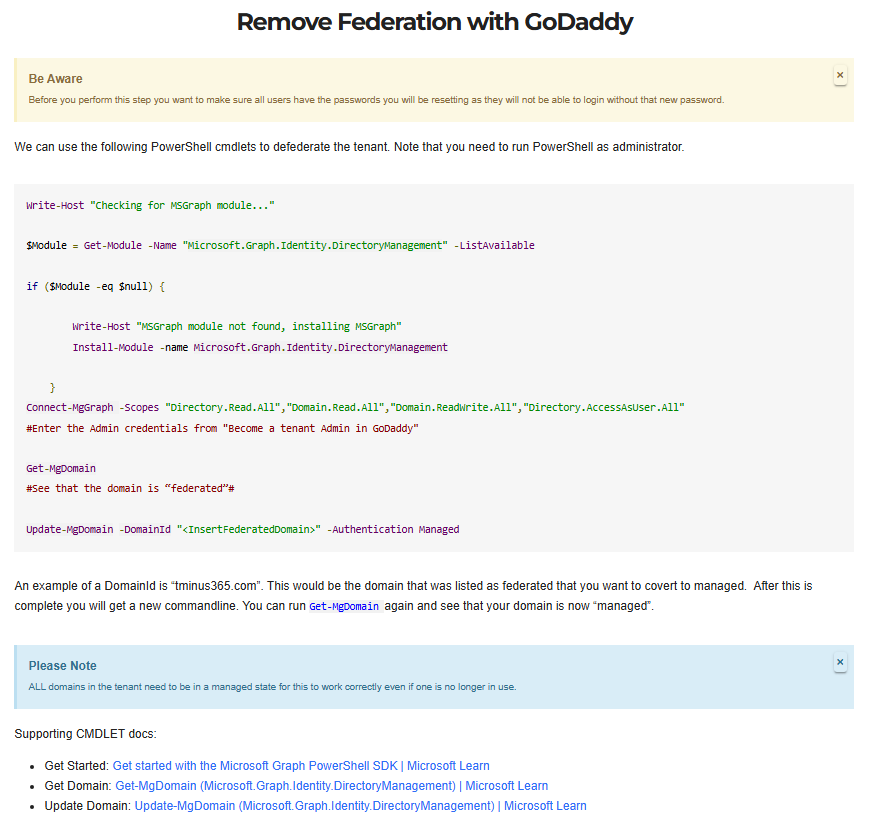Click the Write-Host "MSGraph module not found" line
The width and height of the screenshot is (876, 822).
(x=237, y=326)
